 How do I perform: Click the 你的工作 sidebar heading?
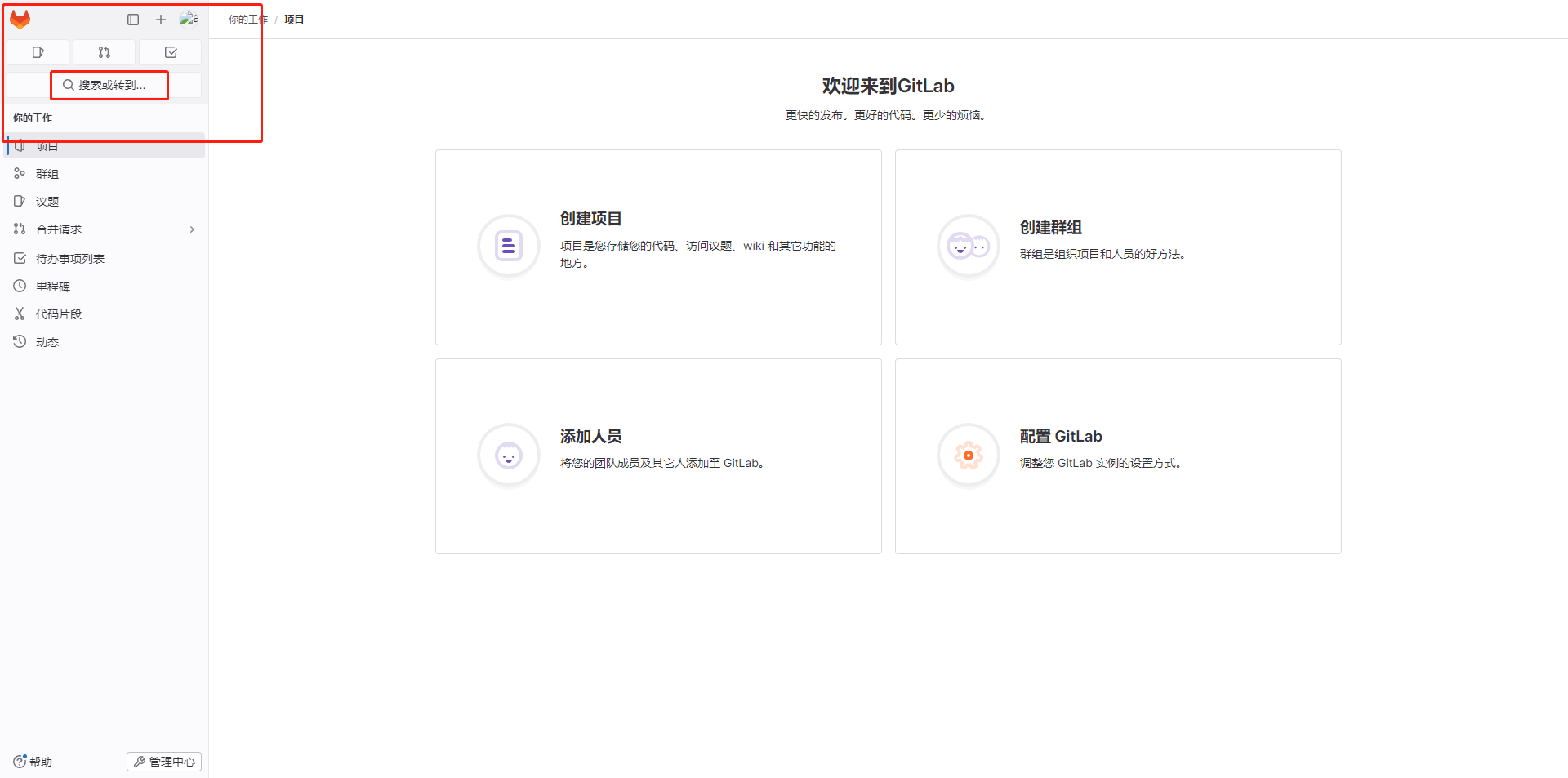[x=33, y=118]
